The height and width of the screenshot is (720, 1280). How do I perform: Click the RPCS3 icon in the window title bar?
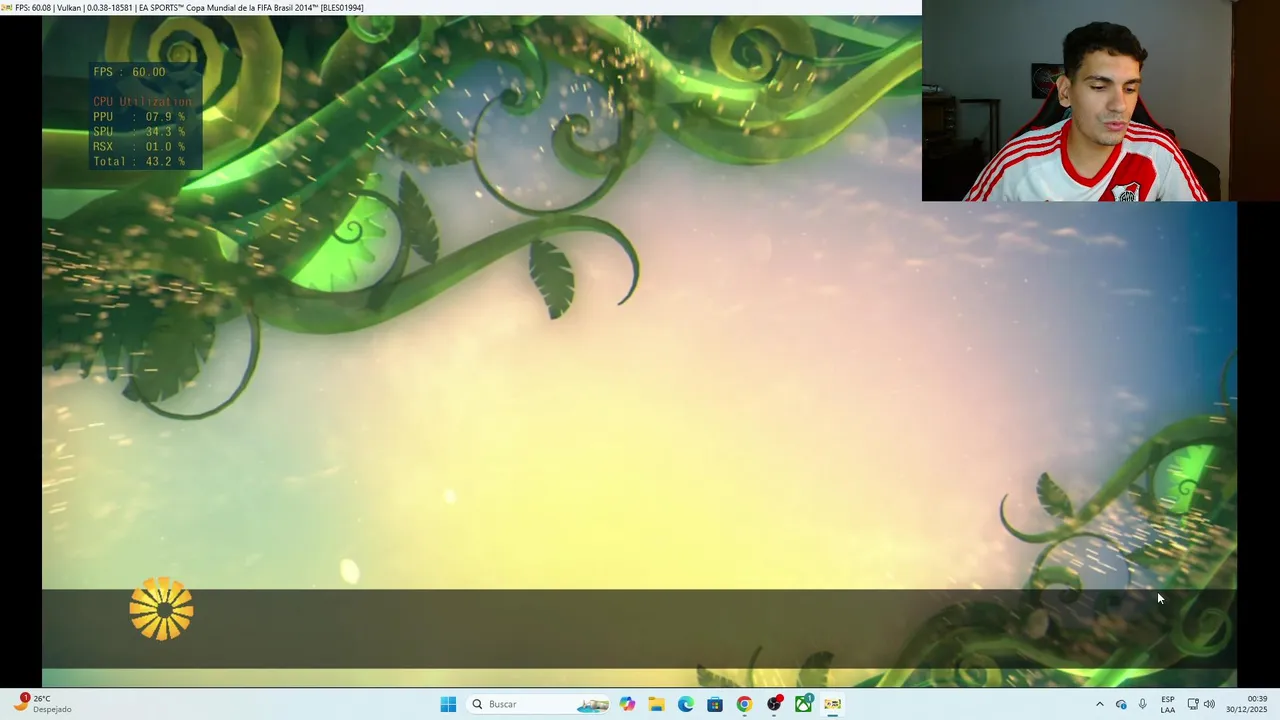7,7
